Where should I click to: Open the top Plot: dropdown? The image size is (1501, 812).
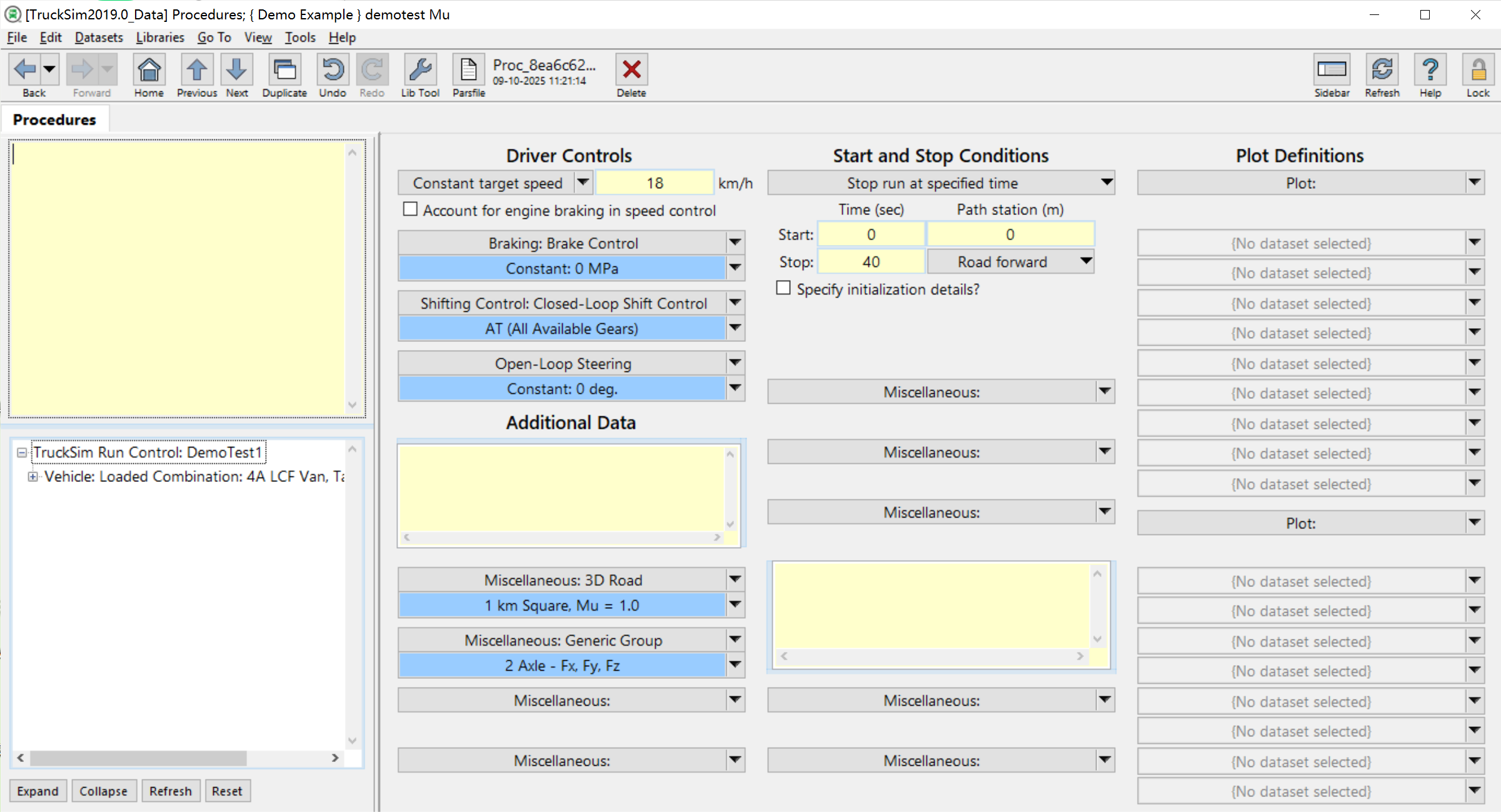[1474, 183]
